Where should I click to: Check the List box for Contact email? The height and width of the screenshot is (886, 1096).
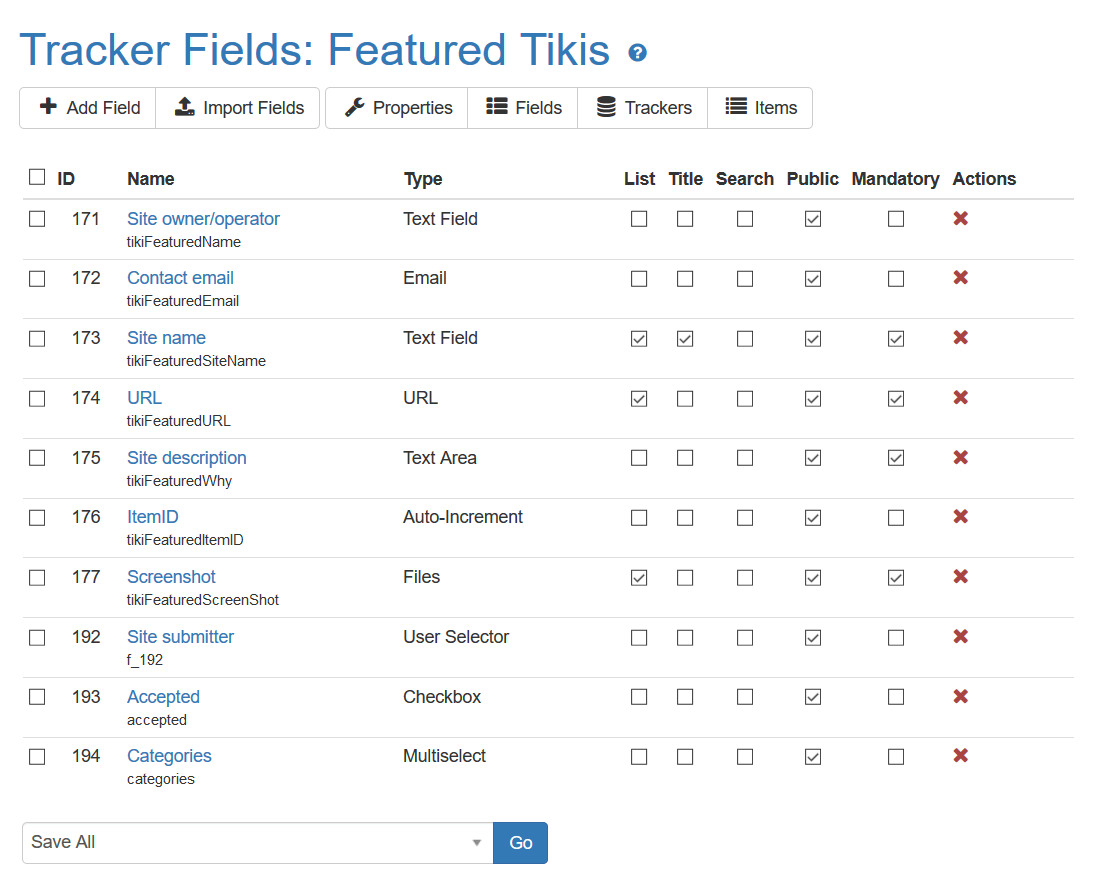click(x=639, y=279)
